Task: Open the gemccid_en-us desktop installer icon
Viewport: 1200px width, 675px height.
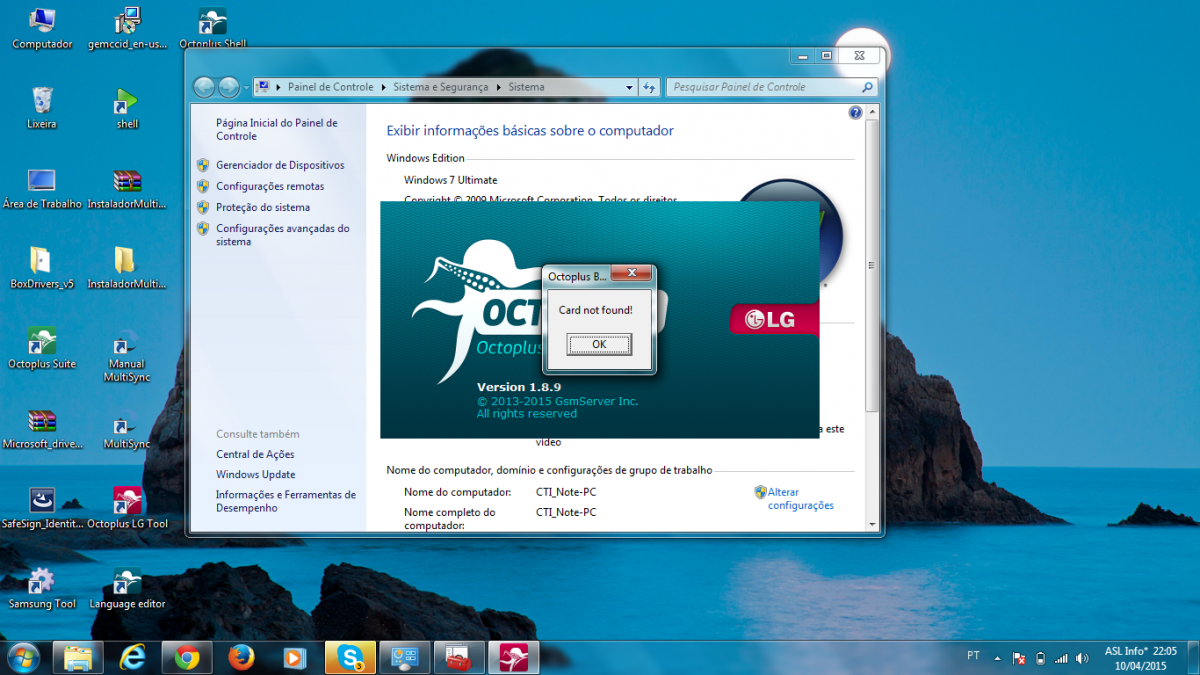Action: (127, 28)
